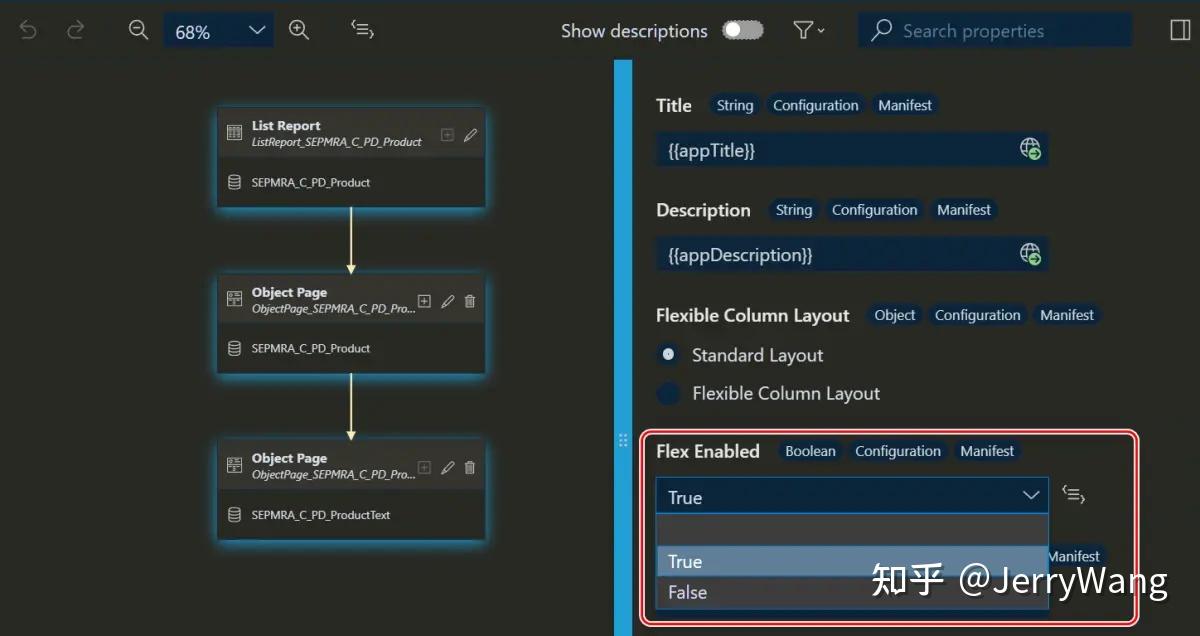Select the edit pencil on List Report node

(469, 134)
